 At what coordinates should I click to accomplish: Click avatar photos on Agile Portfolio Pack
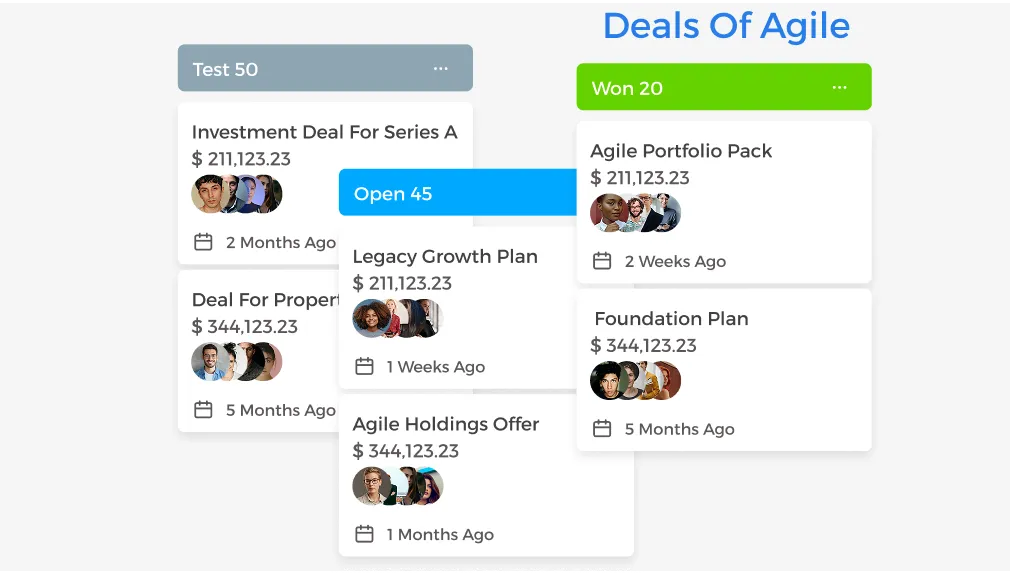[x=635, y=213]
